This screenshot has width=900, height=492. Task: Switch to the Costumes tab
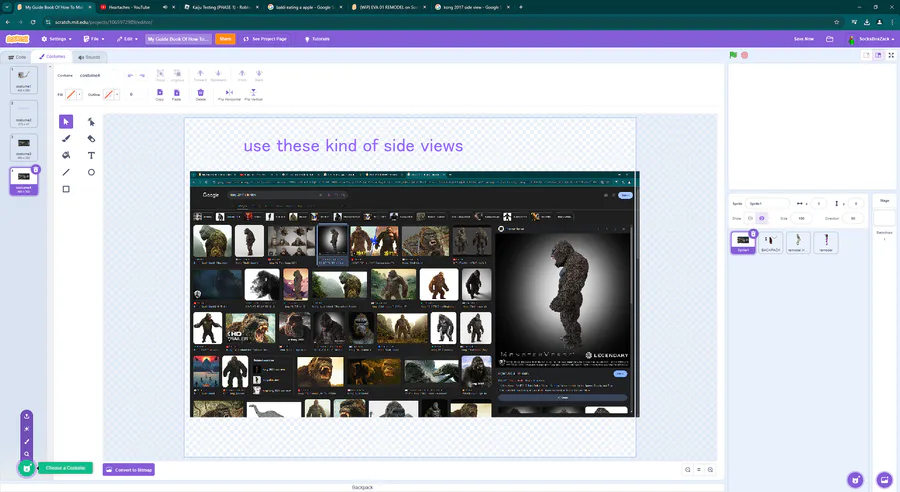point(52,57)
